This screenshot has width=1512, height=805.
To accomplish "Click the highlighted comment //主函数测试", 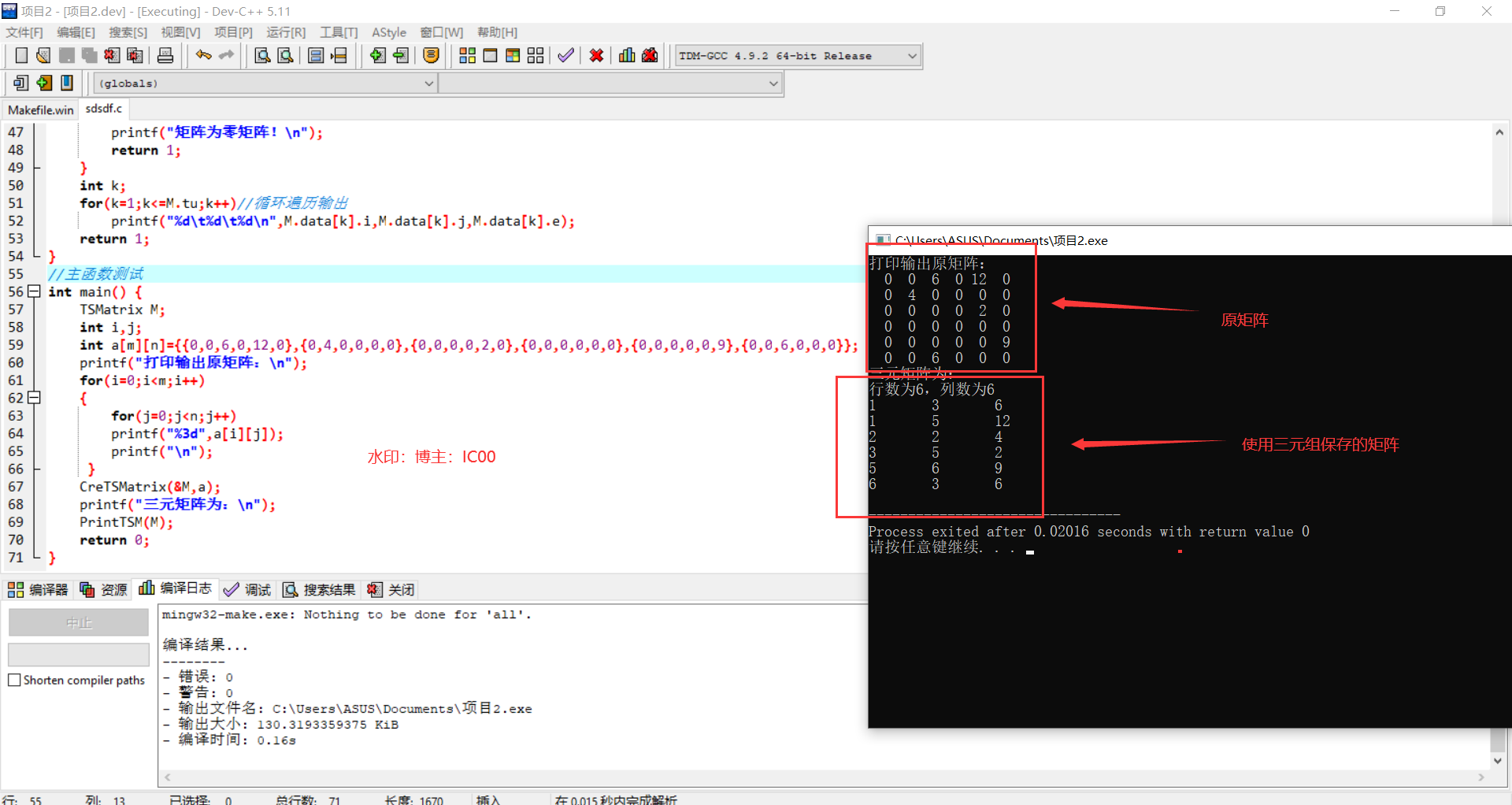I will 95,274.
